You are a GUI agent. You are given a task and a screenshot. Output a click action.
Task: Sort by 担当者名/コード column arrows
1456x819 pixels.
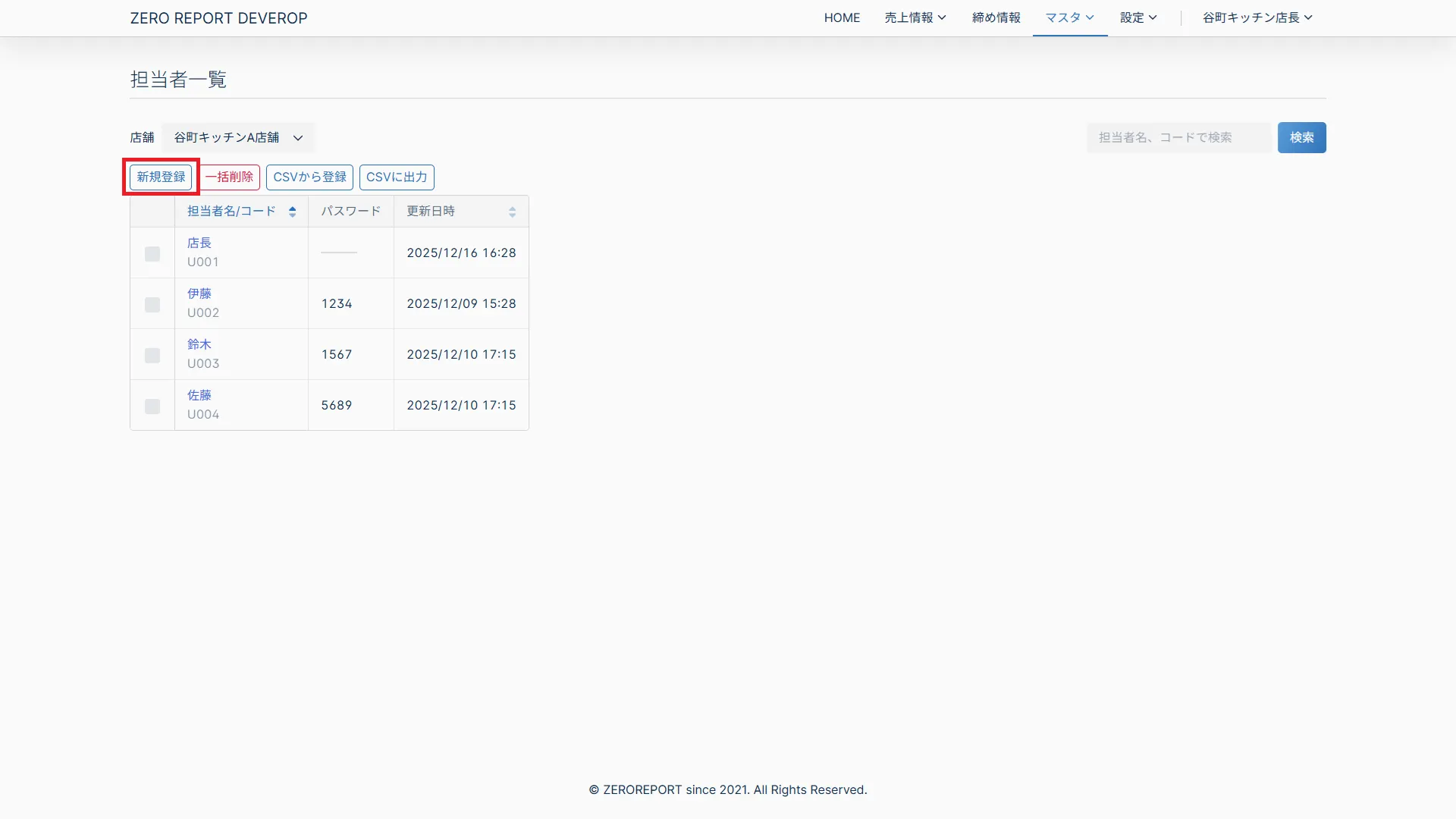[x=292, y=212]
